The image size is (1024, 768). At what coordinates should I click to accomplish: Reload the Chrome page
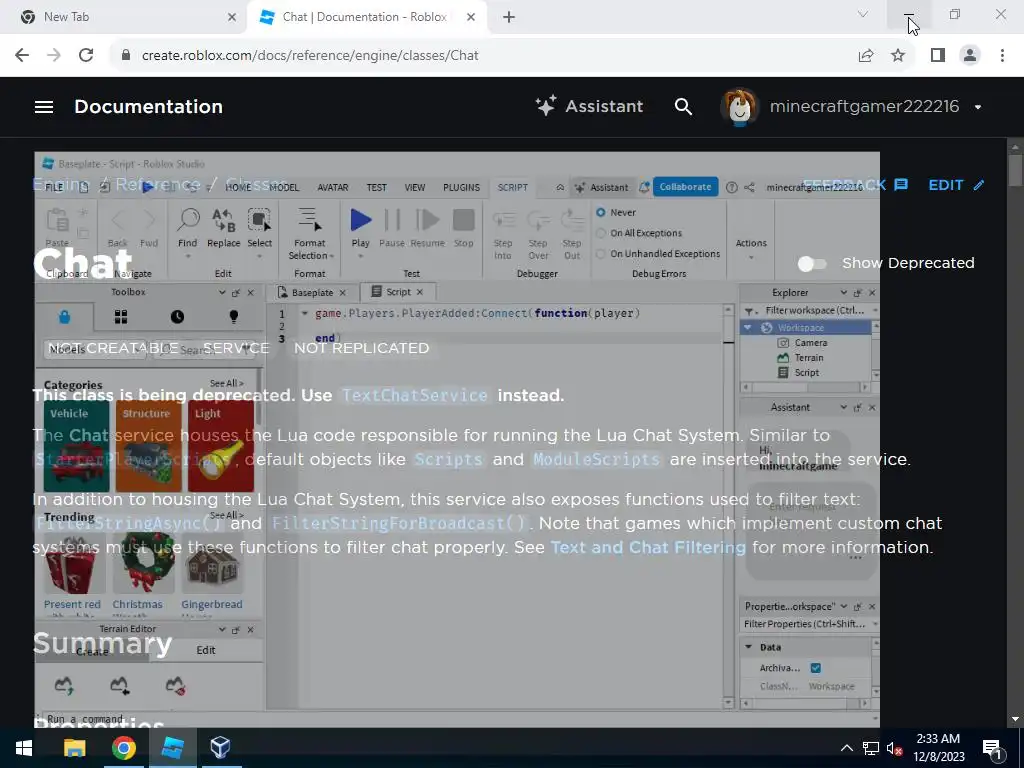pos(86,56)
